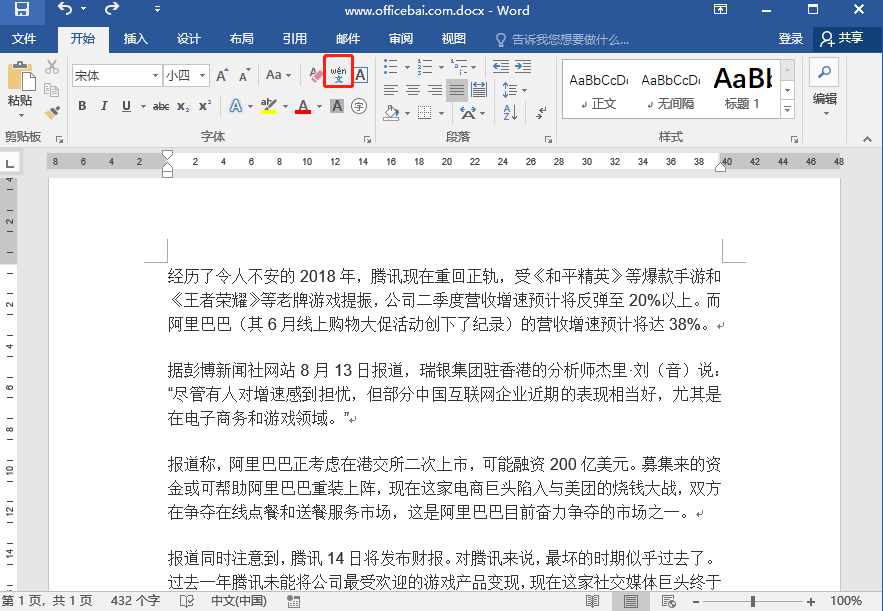This screenshot has height=611, width=883.
Task: Increase the paragraph indent
Action: pyautogui.click(x=523, y=66)
